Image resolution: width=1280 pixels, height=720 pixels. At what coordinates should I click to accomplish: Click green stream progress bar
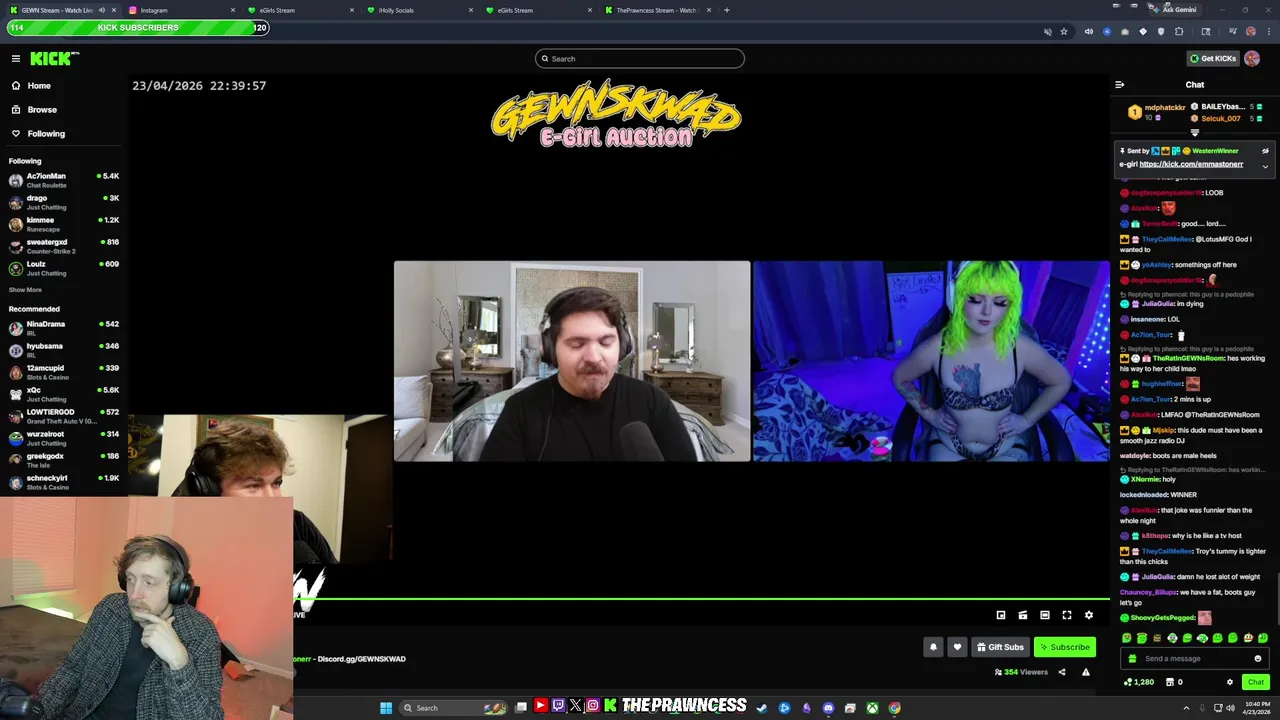[x=700, y=600]
